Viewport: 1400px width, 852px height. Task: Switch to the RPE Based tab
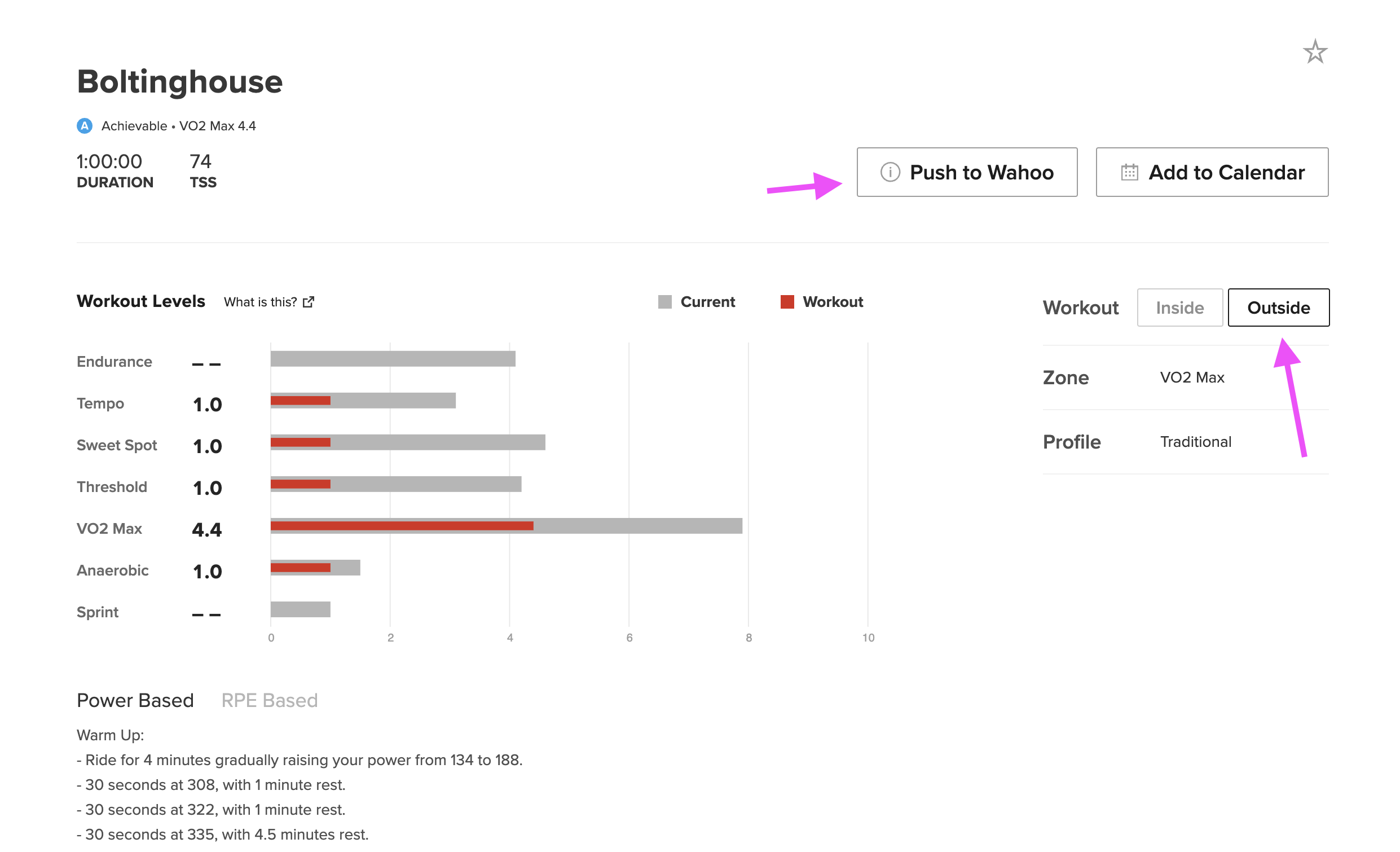[269, 700]
